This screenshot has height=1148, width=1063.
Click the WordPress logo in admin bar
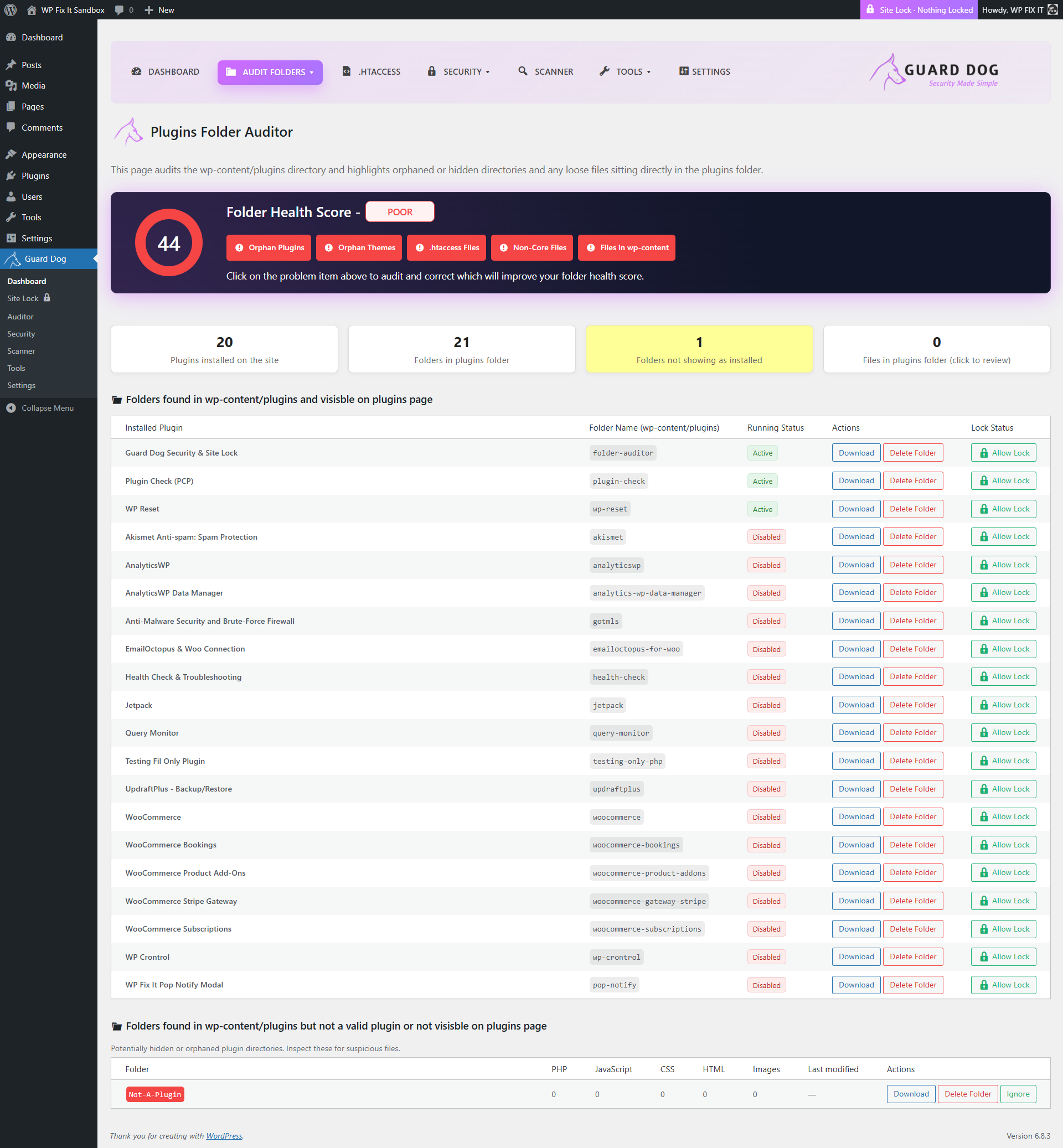click(11, 10)
